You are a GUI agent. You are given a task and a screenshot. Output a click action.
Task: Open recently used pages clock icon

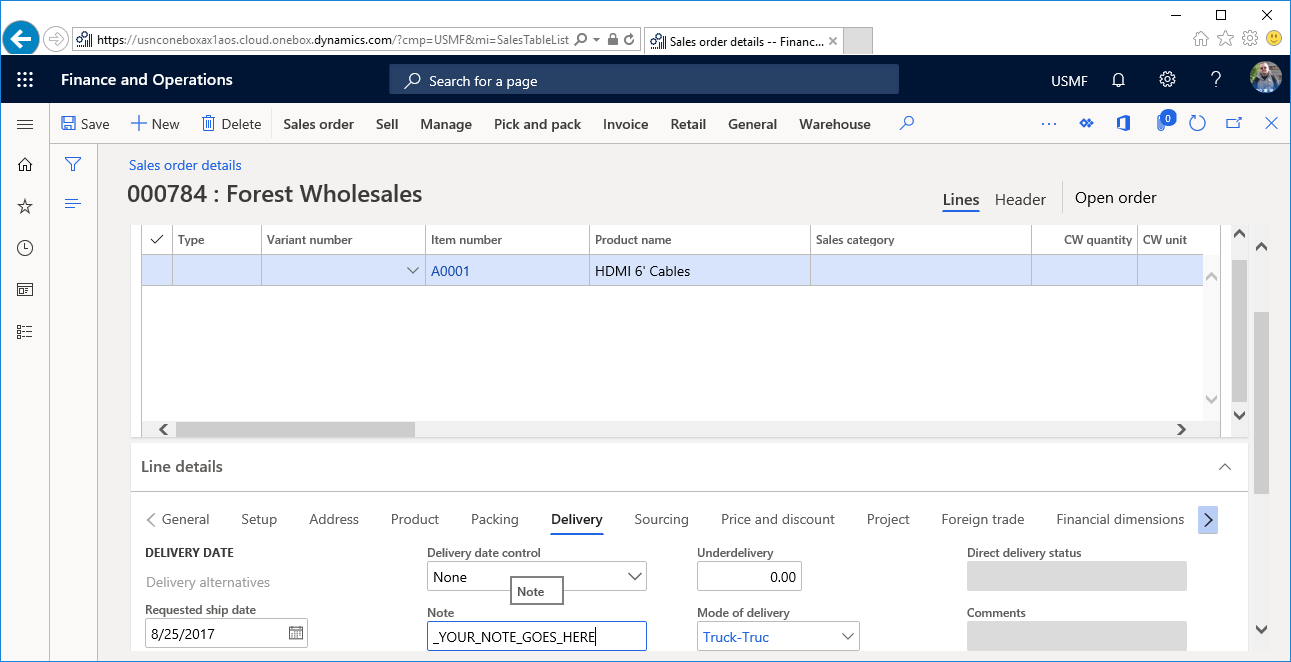24,247
